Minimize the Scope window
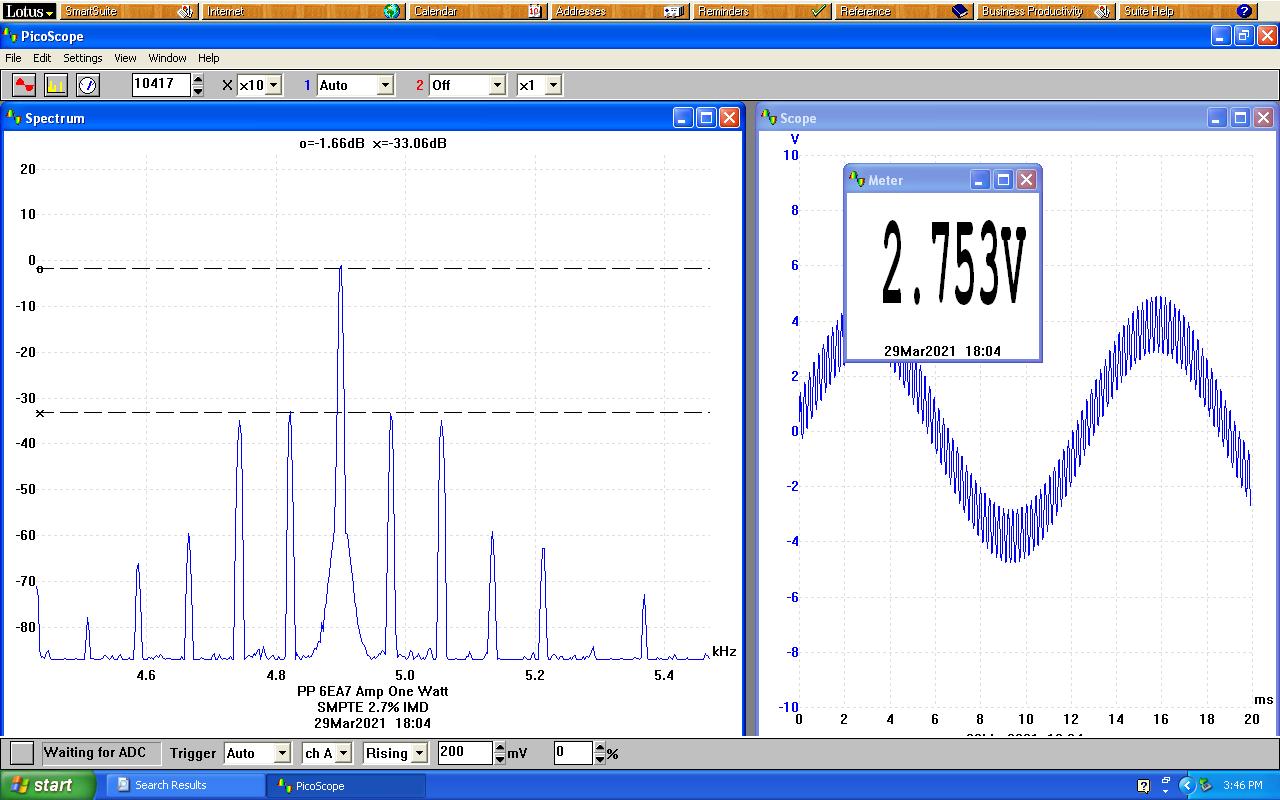The width and height of the screenshot is (1280, 800). (x=1217, y=118)
